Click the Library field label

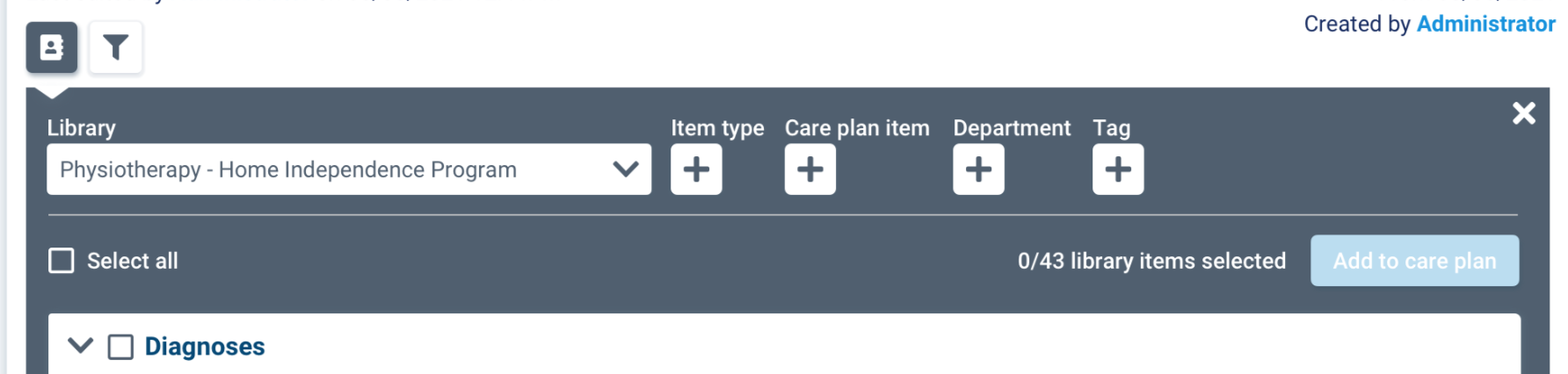click(x=81, y=128)
